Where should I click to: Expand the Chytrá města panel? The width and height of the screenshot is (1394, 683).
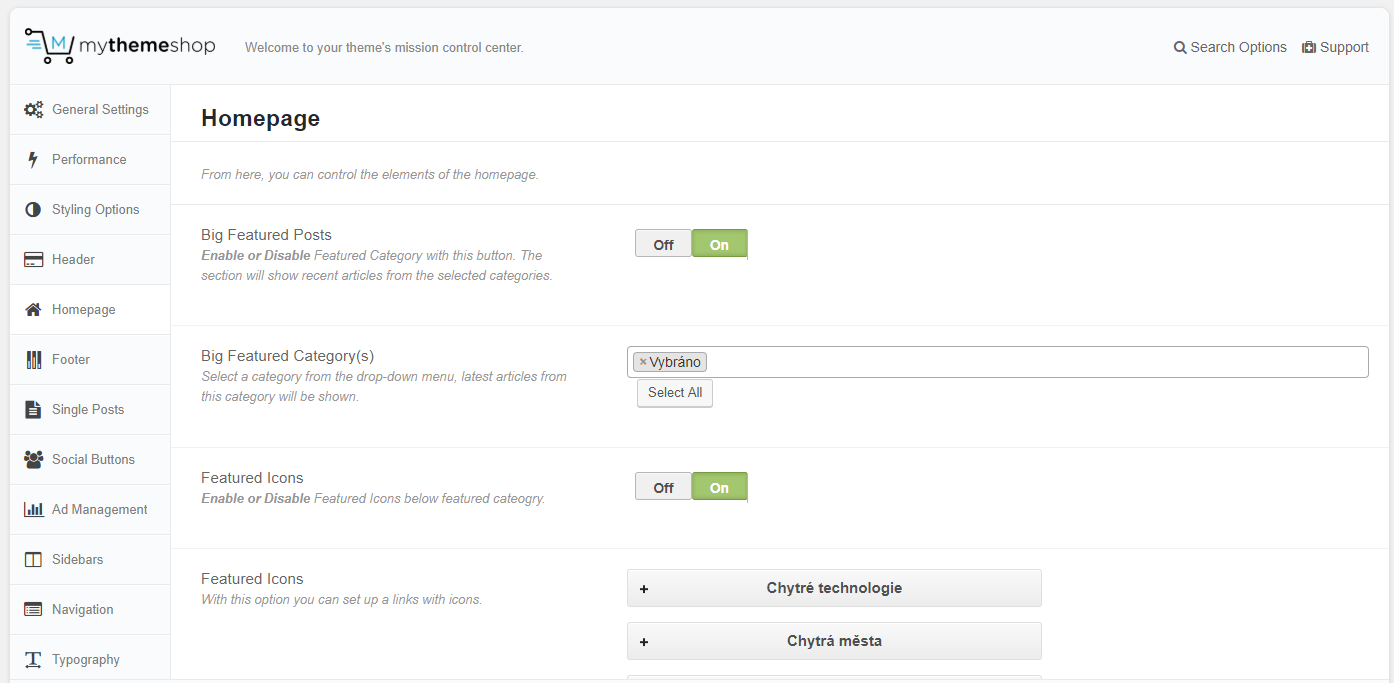click(x=833, y=641)
